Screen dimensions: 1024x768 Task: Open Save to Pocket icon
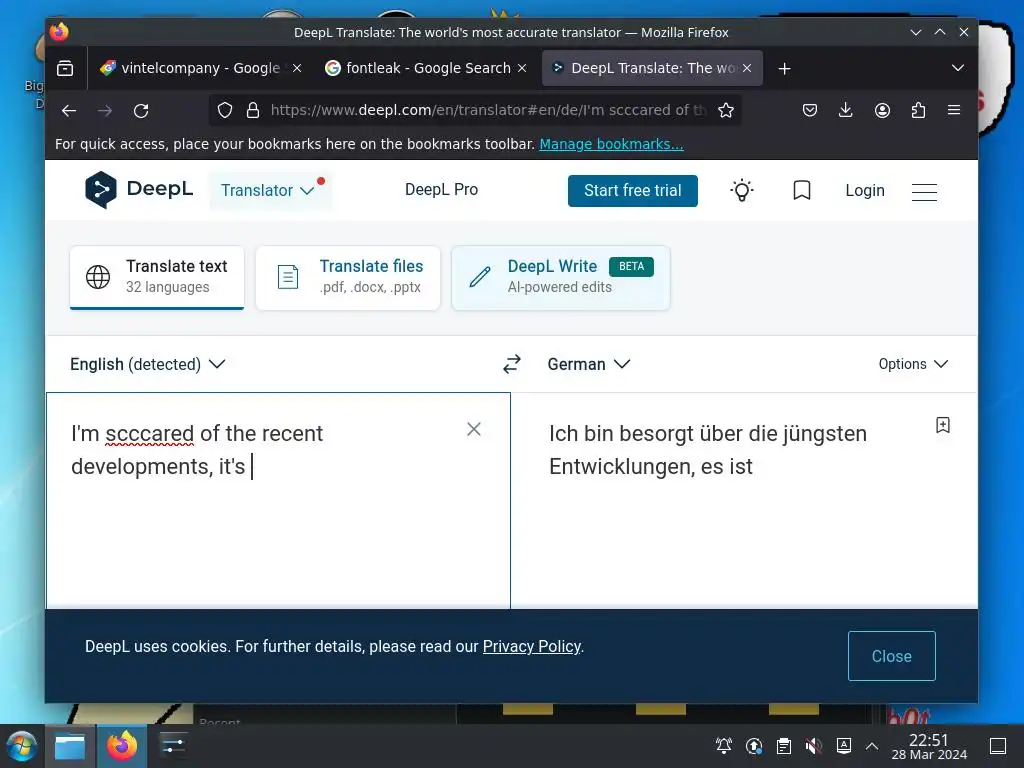810,110
